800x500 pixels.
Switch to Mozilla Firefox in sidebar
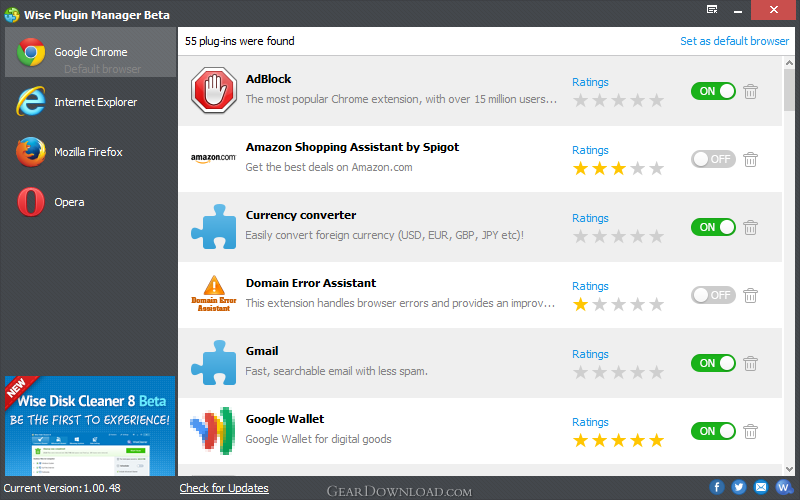click(x=90, y=152)
